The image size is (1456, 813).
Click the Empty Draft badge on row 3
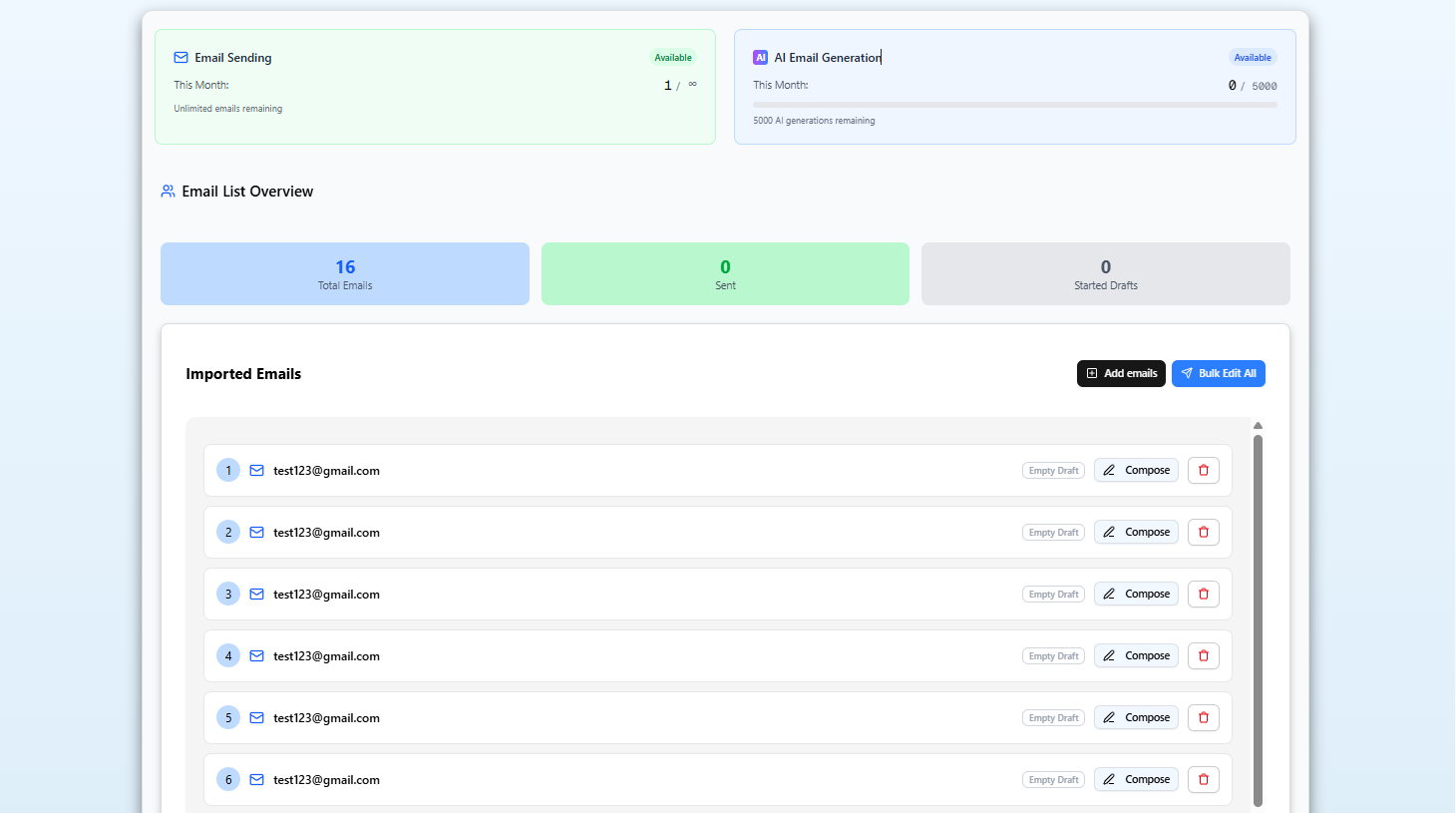pyautogui.click(x=1053, y=594)
